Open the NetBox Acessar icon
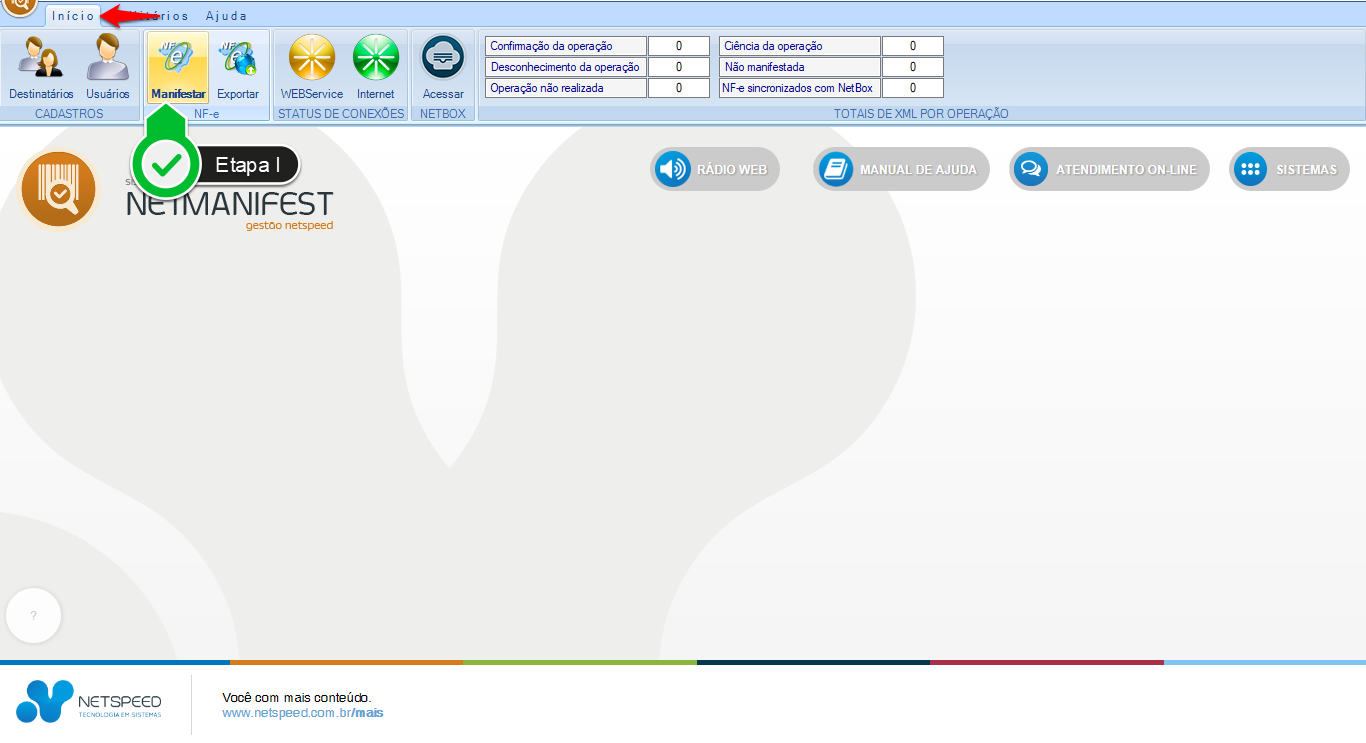Image resolution: width=1366 pixels, height=743 pixels. coord(443,67)
